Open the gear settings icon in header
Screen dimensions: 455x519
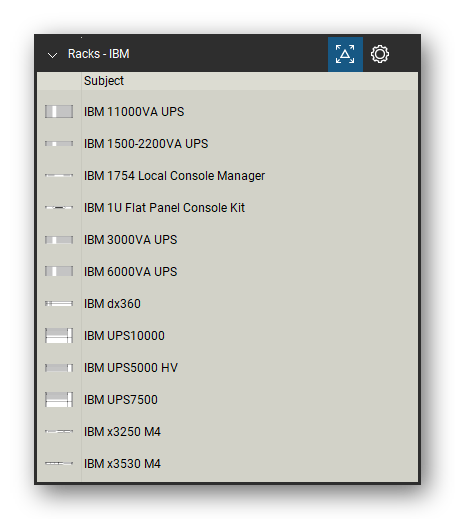380,54
